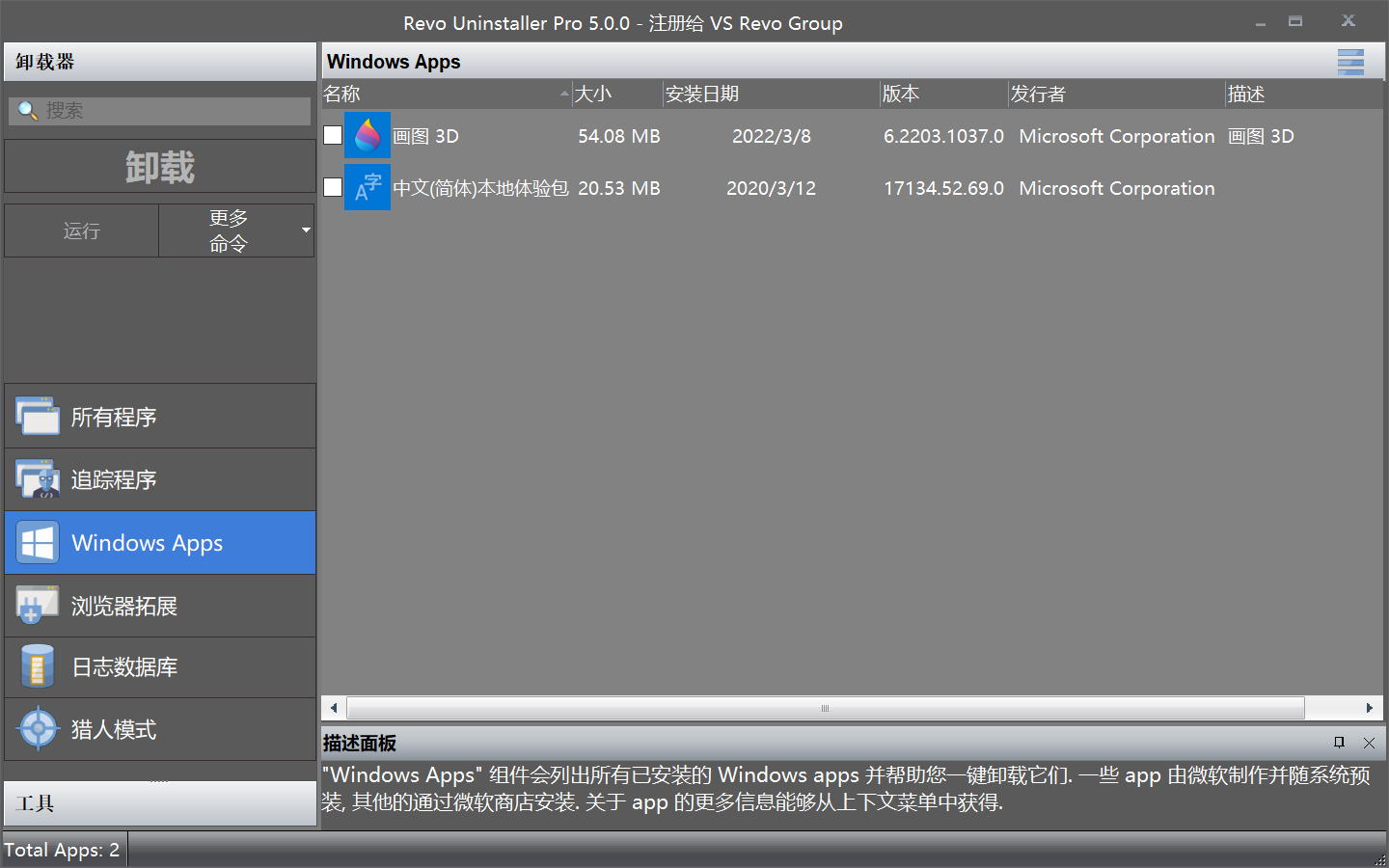Image resolution: width=1389 pixels, height=868 pixels.
Task: Sort by the 发行者 column header
Action: (1117, 94)
